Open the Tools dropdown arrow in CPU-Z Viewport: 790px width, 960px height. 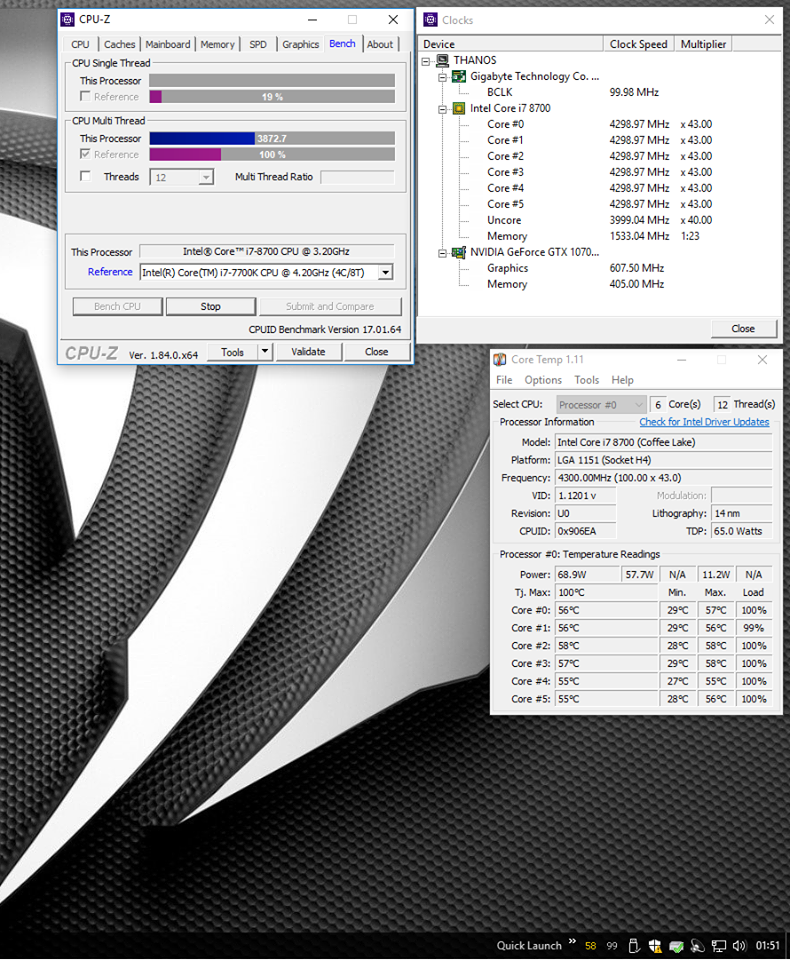point(265,351)
